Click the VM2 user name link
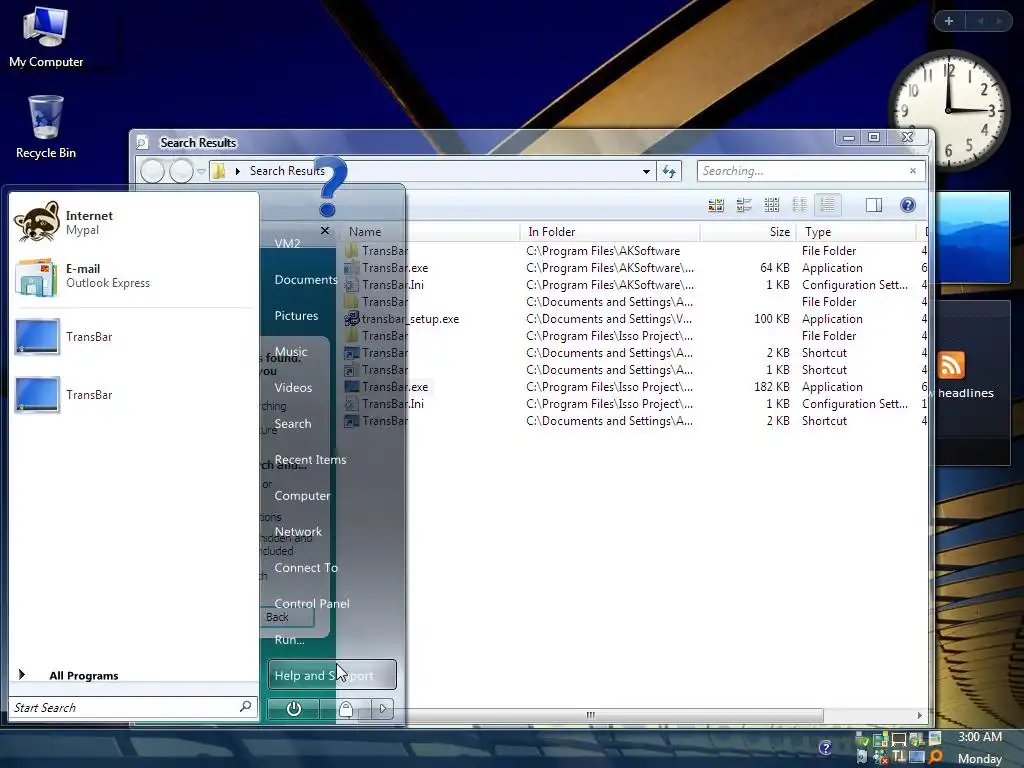Viewport: 1024px width, 768px height. tap(287, 244)
